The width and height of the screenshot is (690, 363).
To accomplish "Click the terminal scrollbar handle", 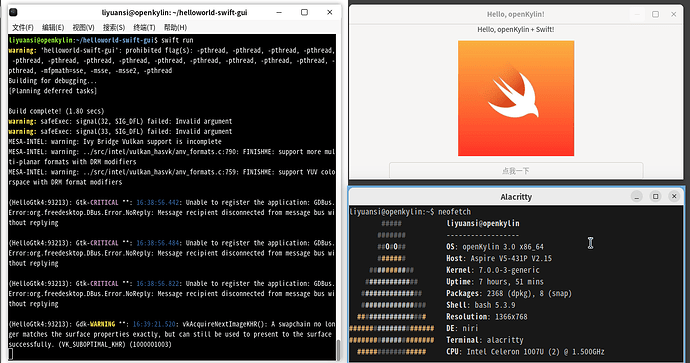I will (x=338, y=350).
